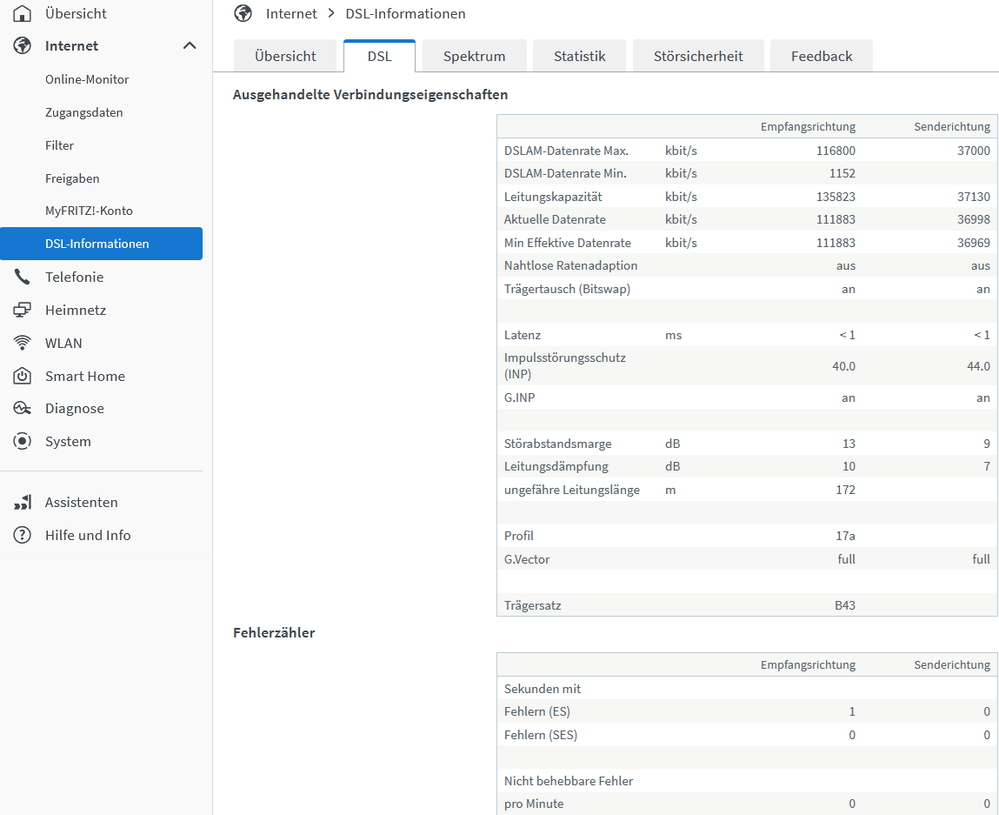Open the WLAN menu label
The height and width of the screenshot is (815, 999).
click(63, 343)
